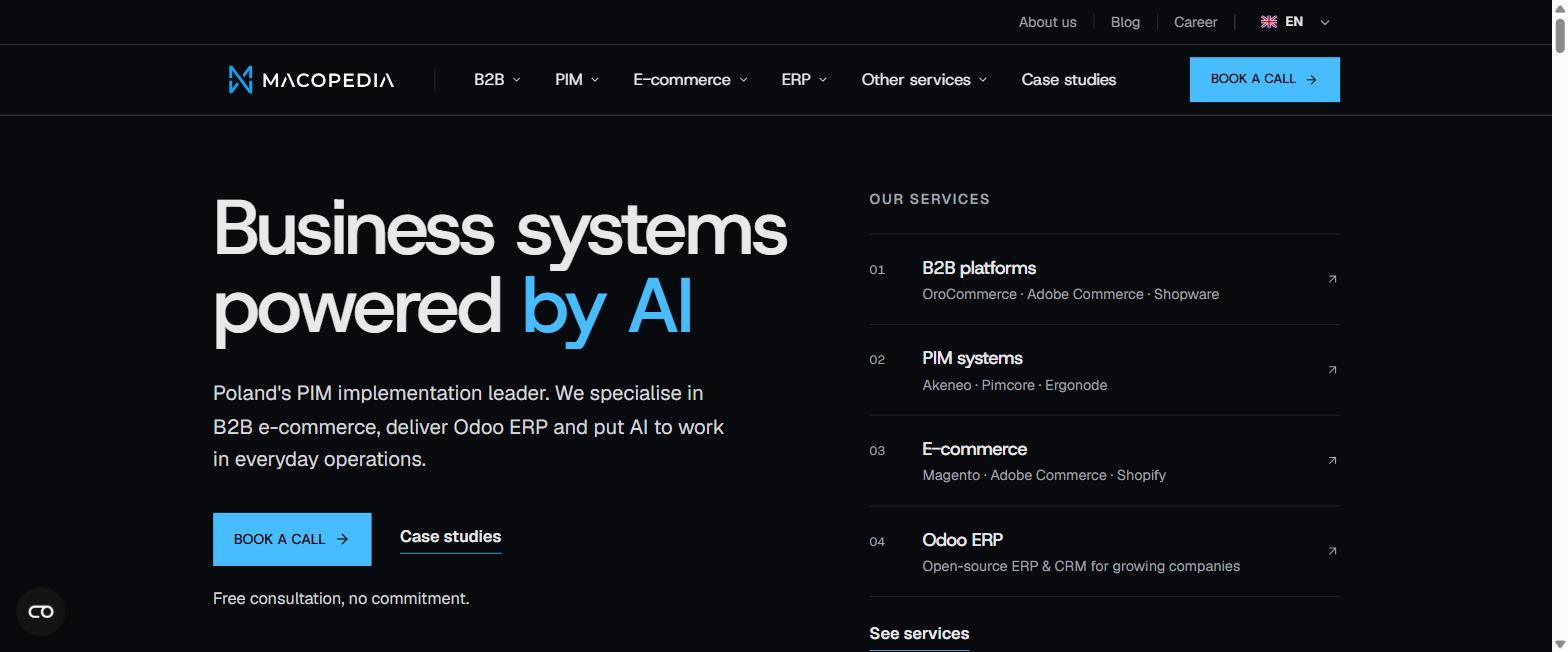Select the Odoo ERP service heading
This screenshot has width=1568, height=652.
tap(962, 540)
